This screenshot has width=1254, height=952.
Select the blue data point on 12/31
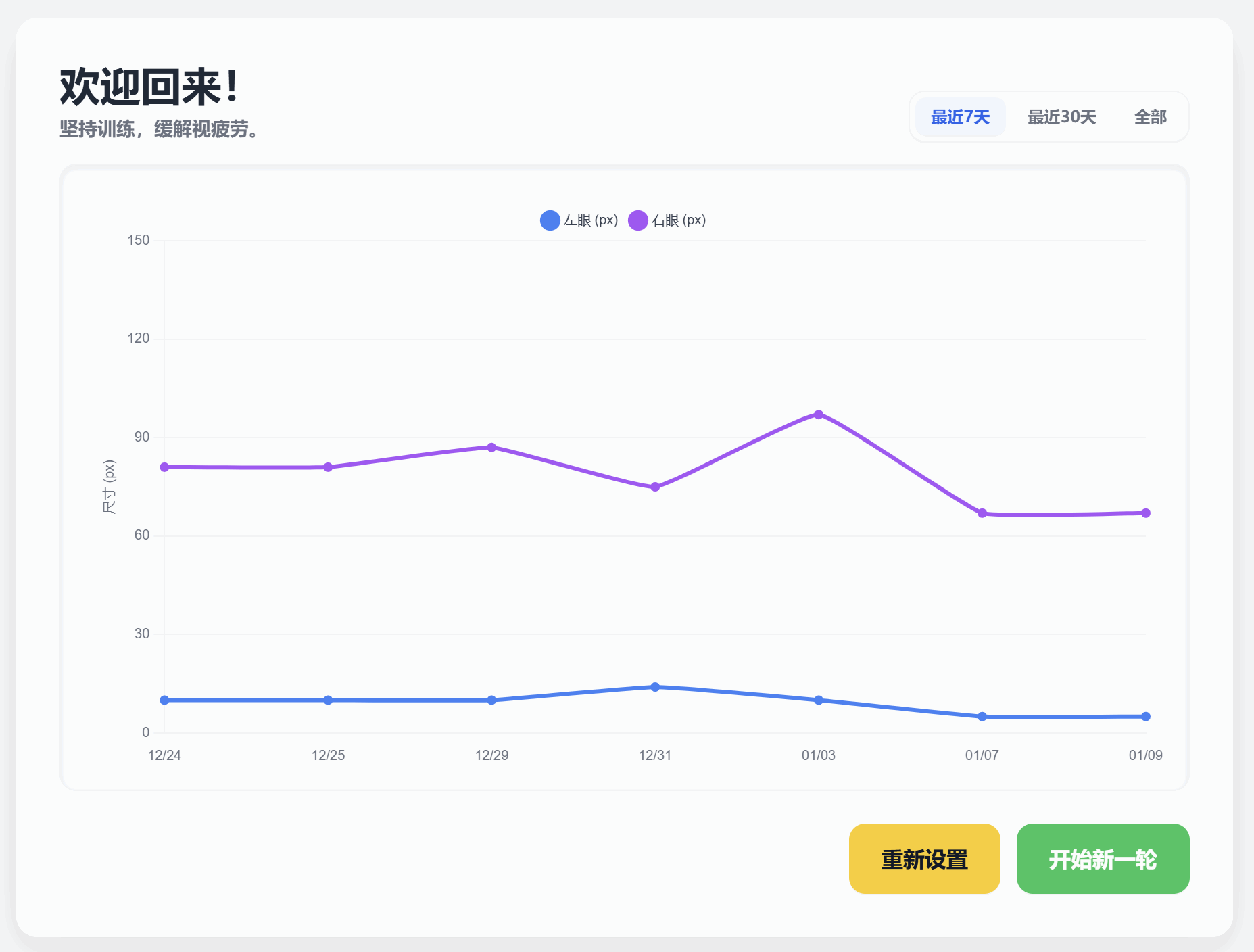click(x=654, y=686)
